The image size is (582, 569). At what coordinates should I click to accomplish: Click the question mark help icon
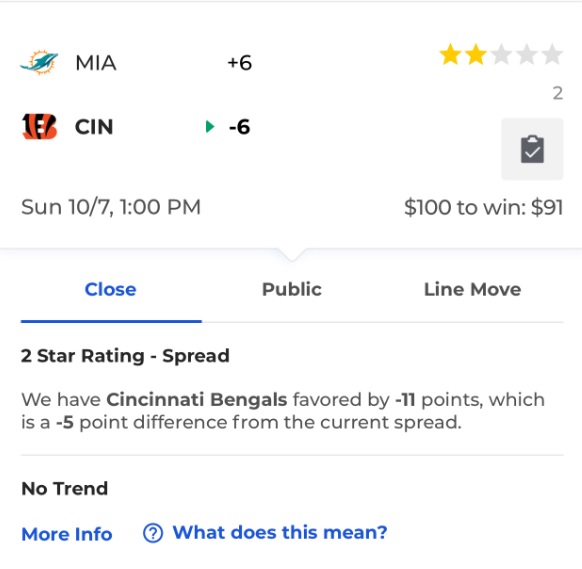pyautogui.click(x=153, y=533)
